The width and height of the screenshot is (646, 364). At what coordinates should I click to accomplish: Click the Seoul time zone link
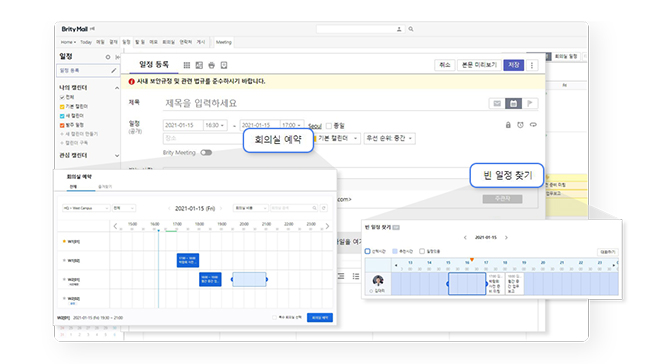pos(315,126)
